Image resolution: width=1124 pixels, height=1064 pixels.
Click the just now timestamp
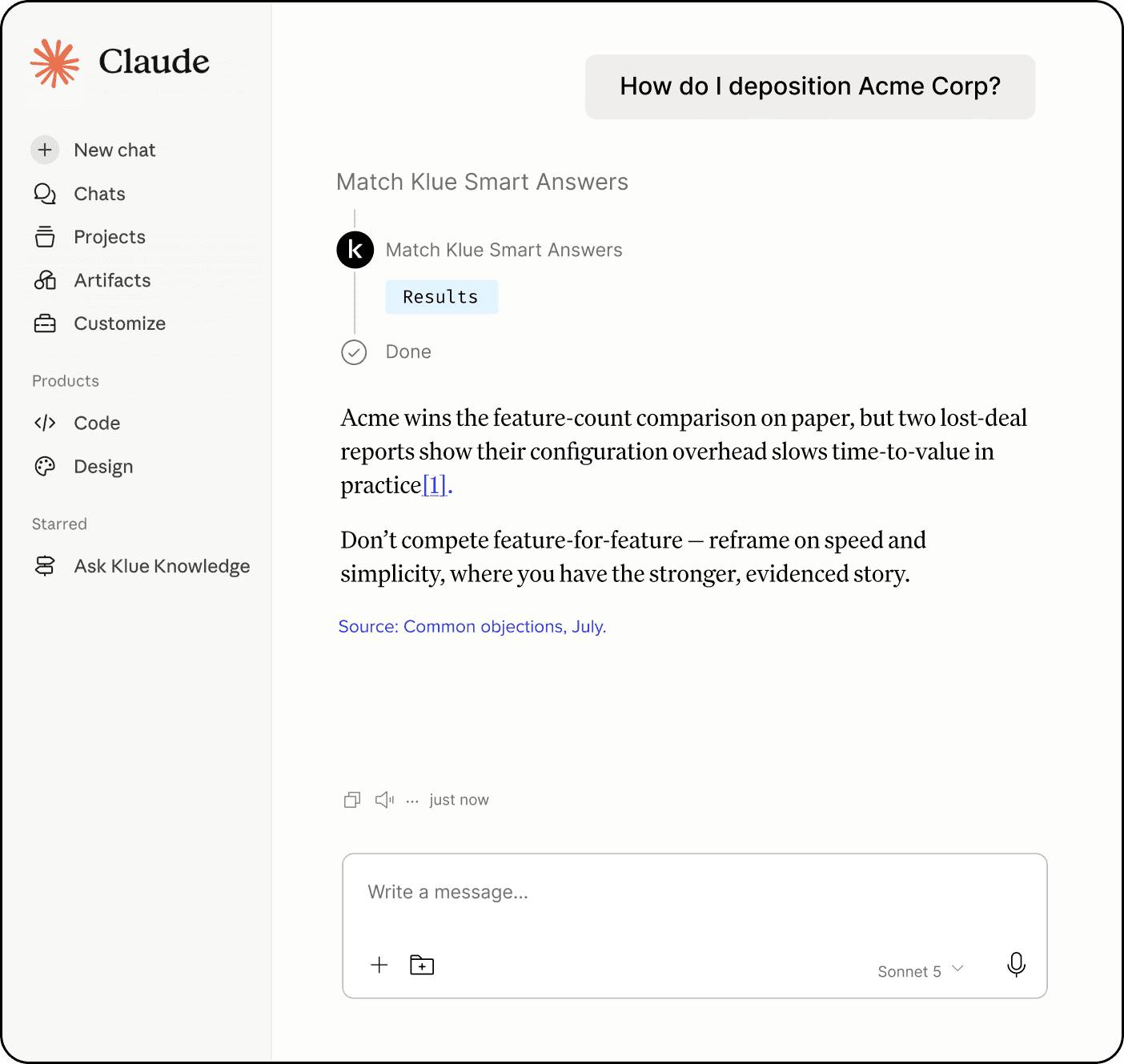[459, 800]
